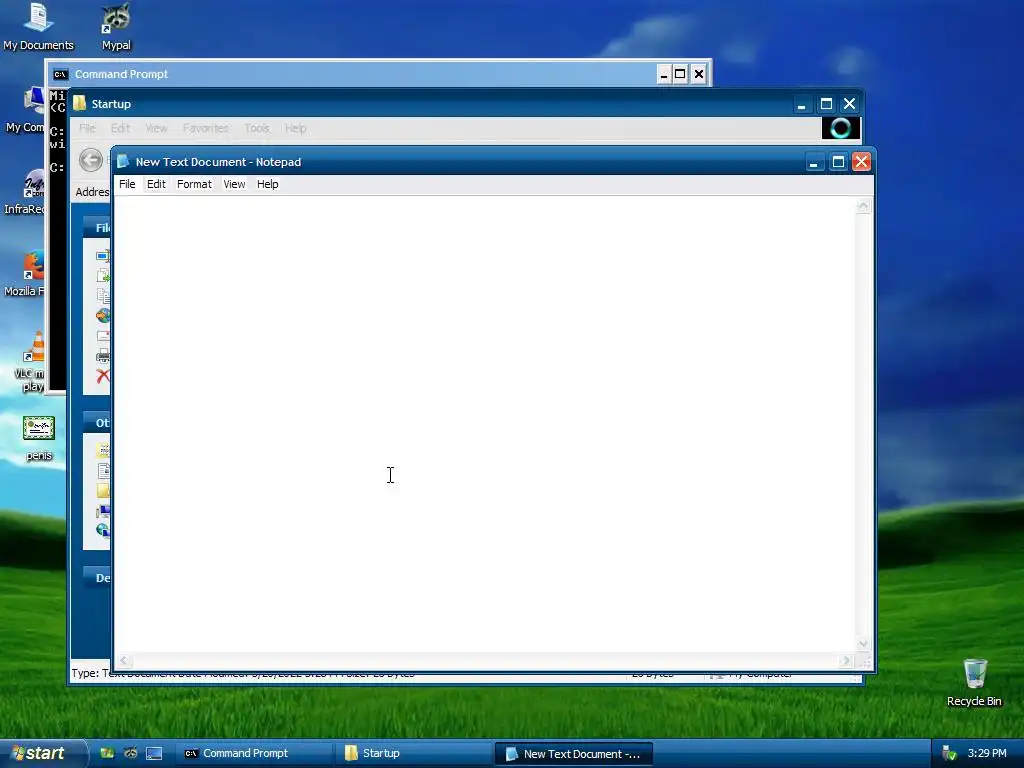Open Favorites menu in Startup window
1024x768 pixels.
point(206,128)
